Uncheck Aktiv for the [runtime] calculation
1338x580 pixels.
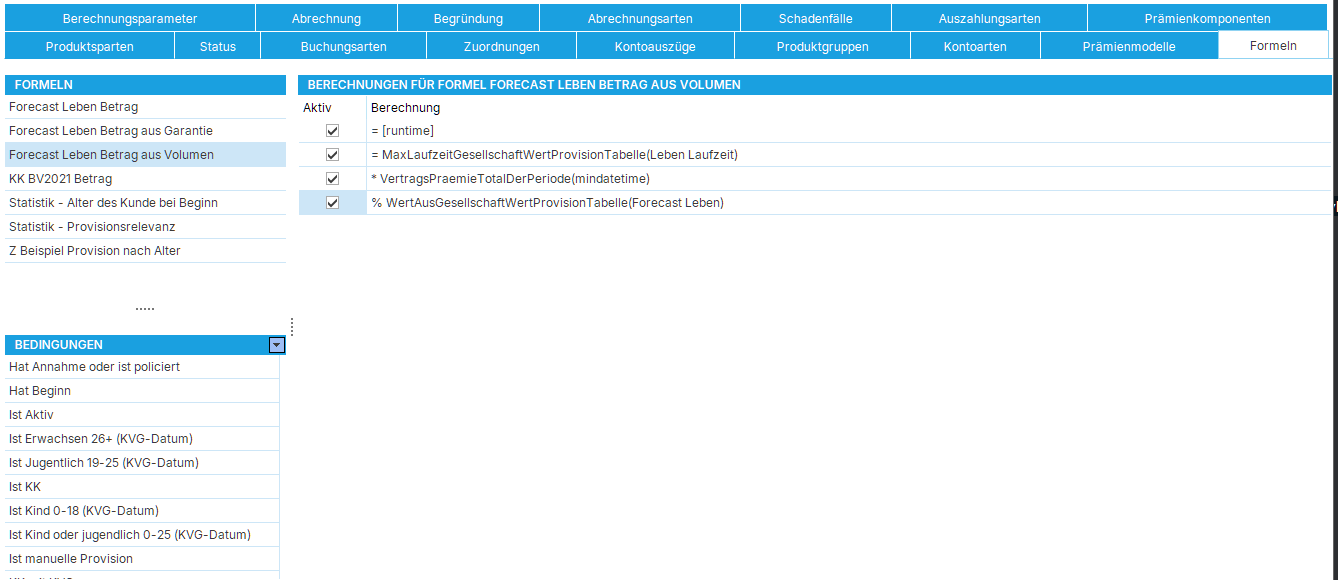coord(332,131)
